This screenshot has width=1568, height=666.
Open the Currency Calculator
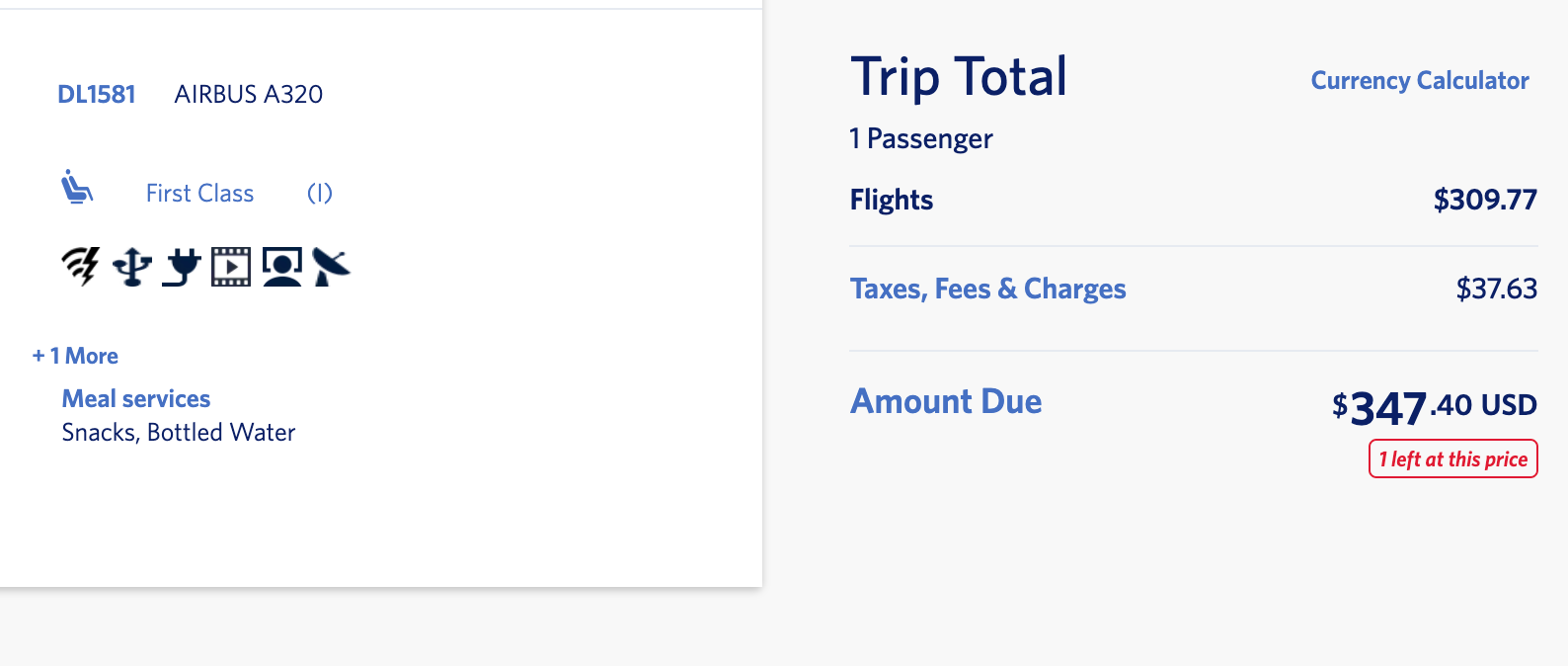pyautogui.click(x=1419, y=81)
